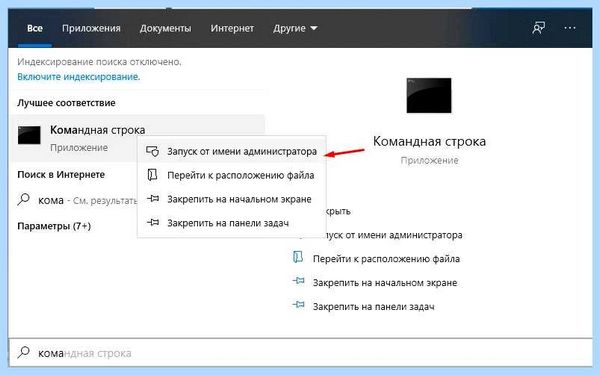Select Командная строка best match result

pyautogui.click(x=137, y=138)
